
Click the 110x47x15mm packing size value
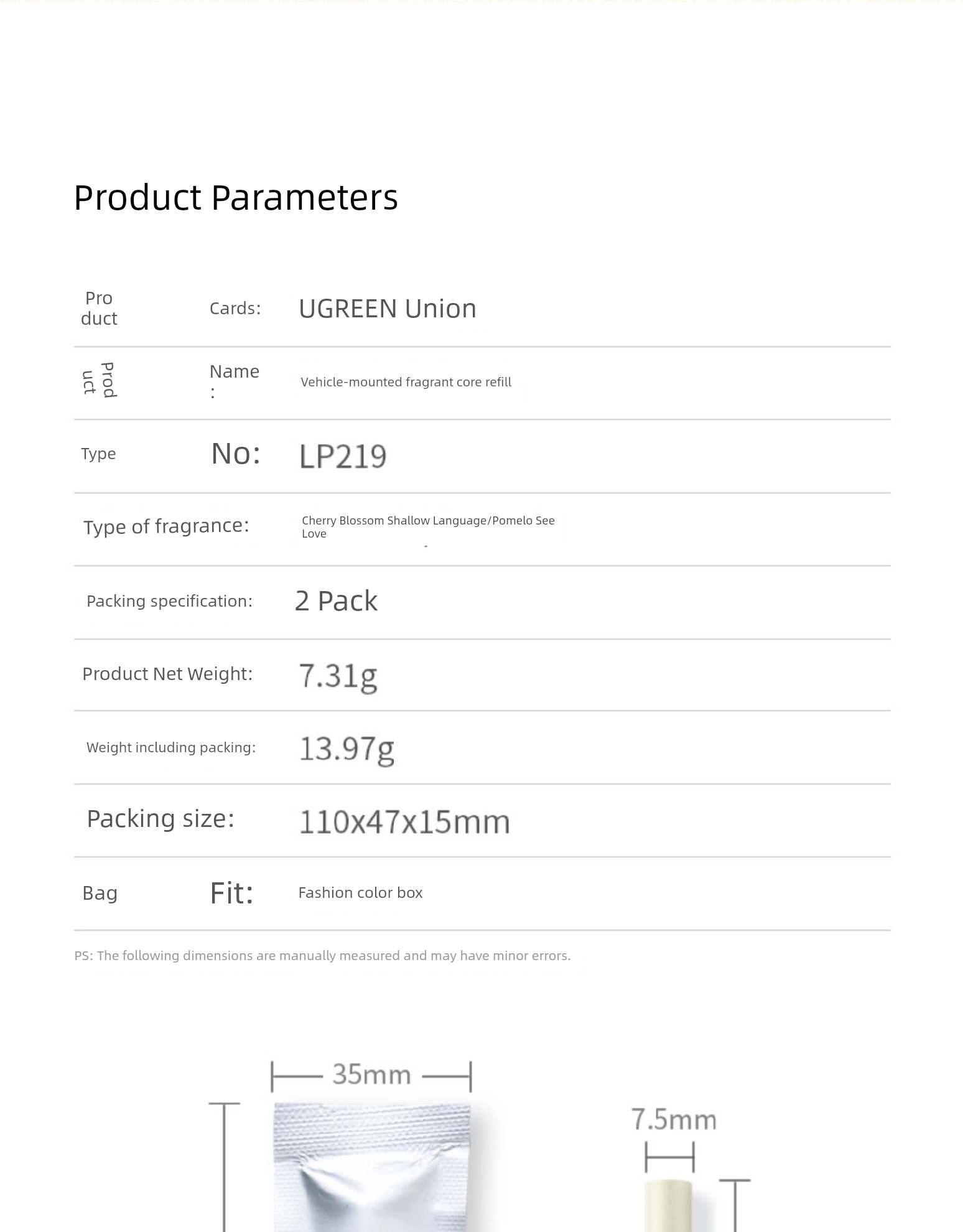pos(404,822)
